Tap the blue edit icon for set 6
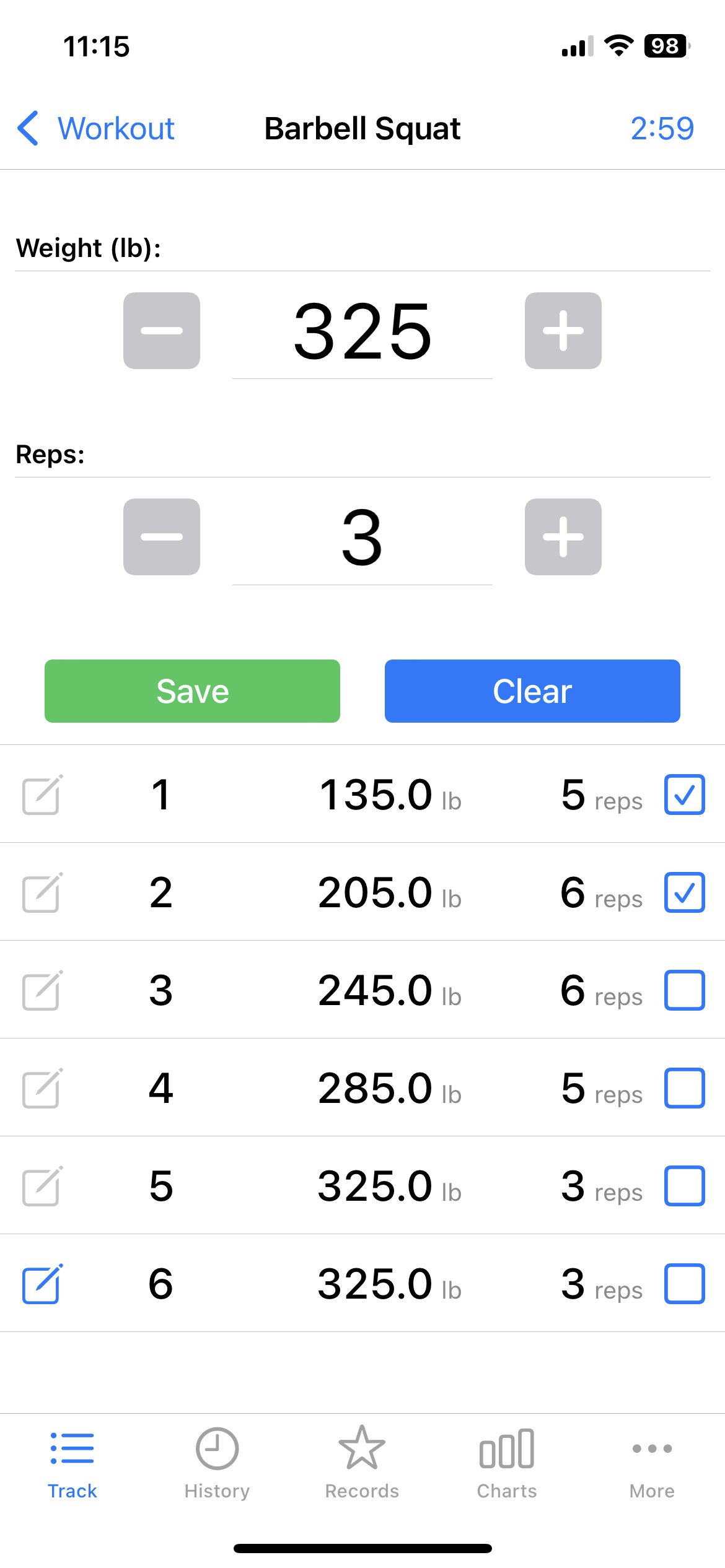 click(42, 1284)
